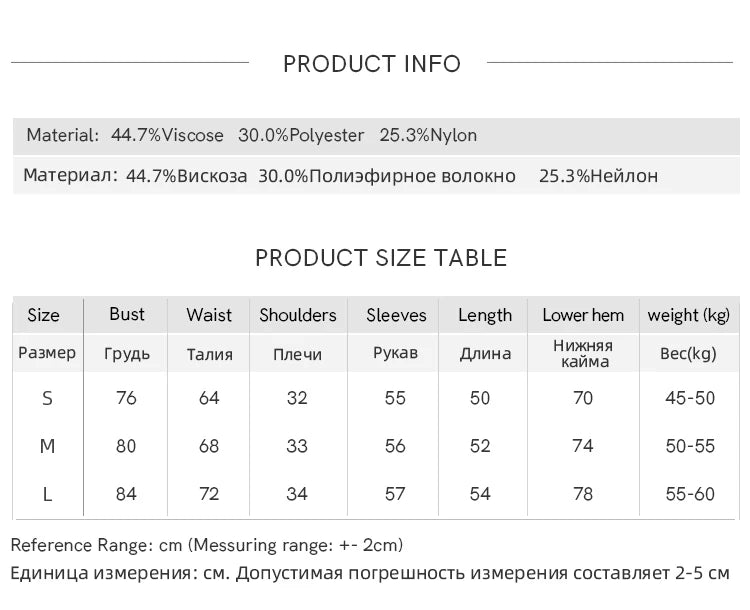Image resolution: width=750 pixels, height=610 pixels.
Task: Select the Russian Материал composition row
Action: click(376, 176)
